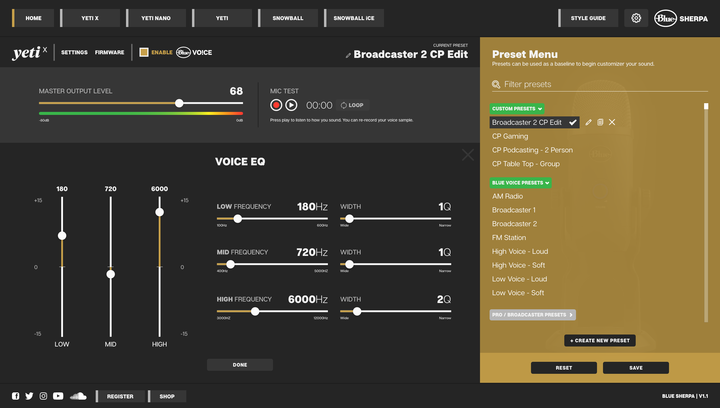Image resolution: width=720 pixels, height=408 pixels.
Task: Select CP Podcasting - 2 Person preset
Action: click(532, 150)
